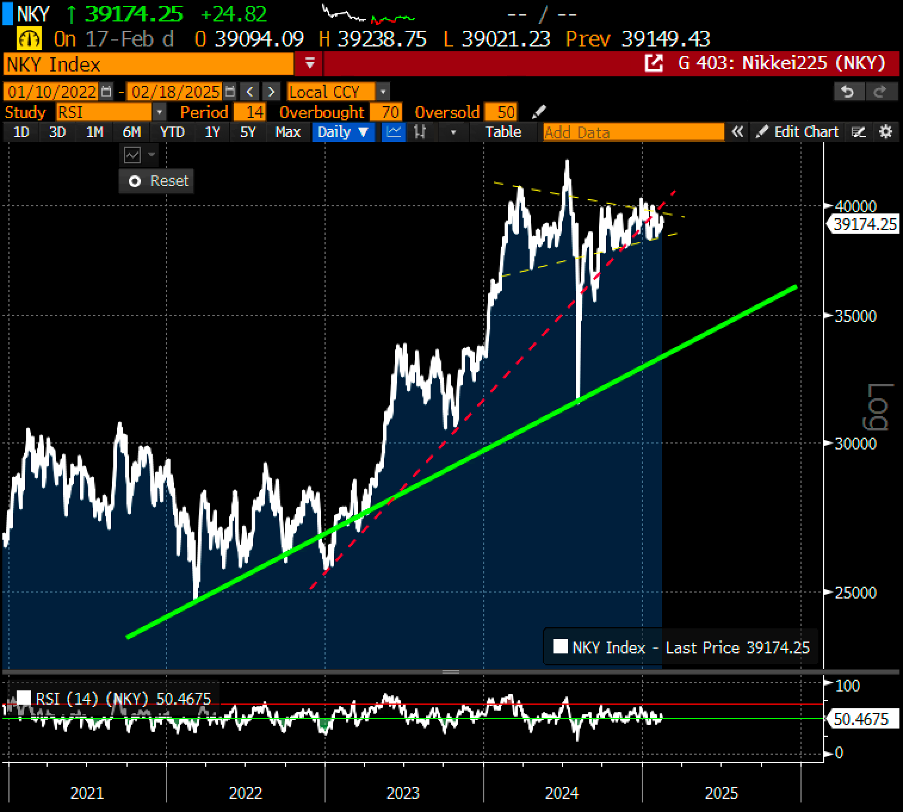Image resolution: width=904 pixels, height=812 pixels.
Task: Open the Study RSI dropdown
Action: coord(160,112)
